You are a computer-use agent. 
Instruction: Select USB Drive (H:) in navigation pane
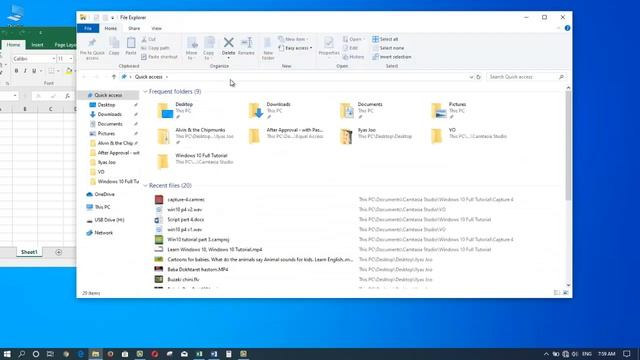(x=109, y=220)
